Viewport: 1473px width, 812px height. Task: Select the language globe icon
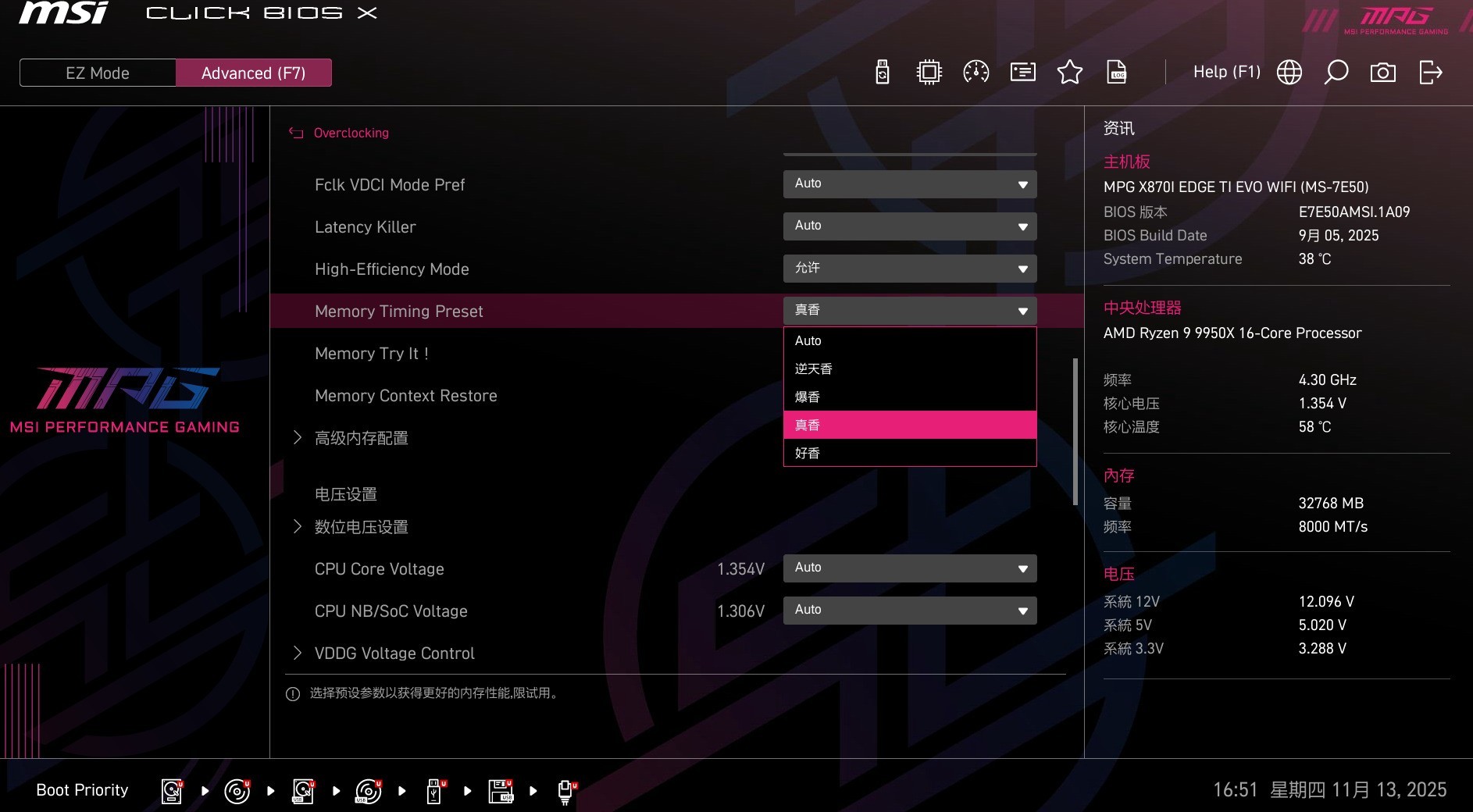click(1289, 72)
